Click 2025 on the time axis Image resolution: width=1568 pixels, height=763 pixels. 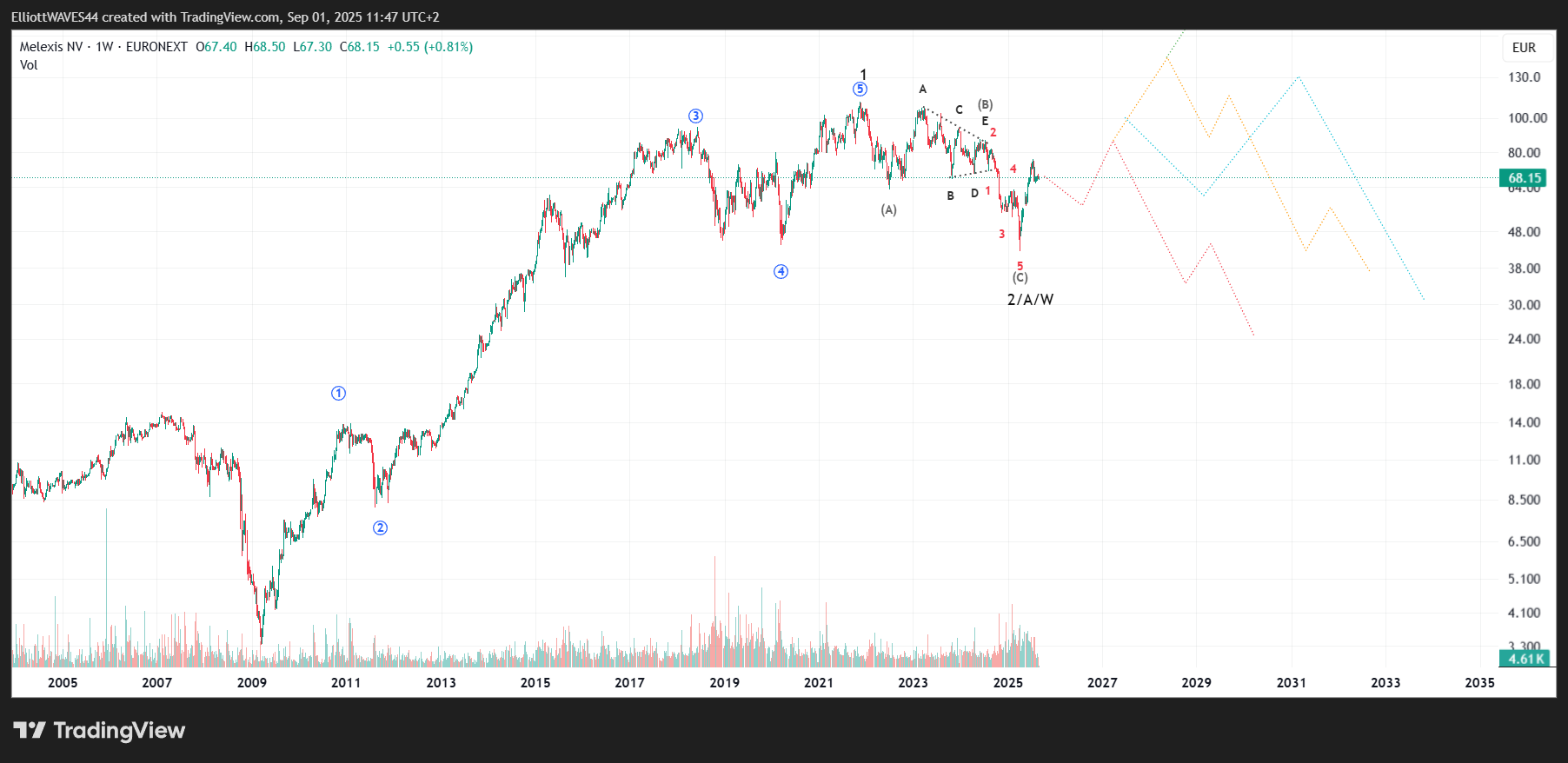pyautogui.click(x=1007, y=683)
